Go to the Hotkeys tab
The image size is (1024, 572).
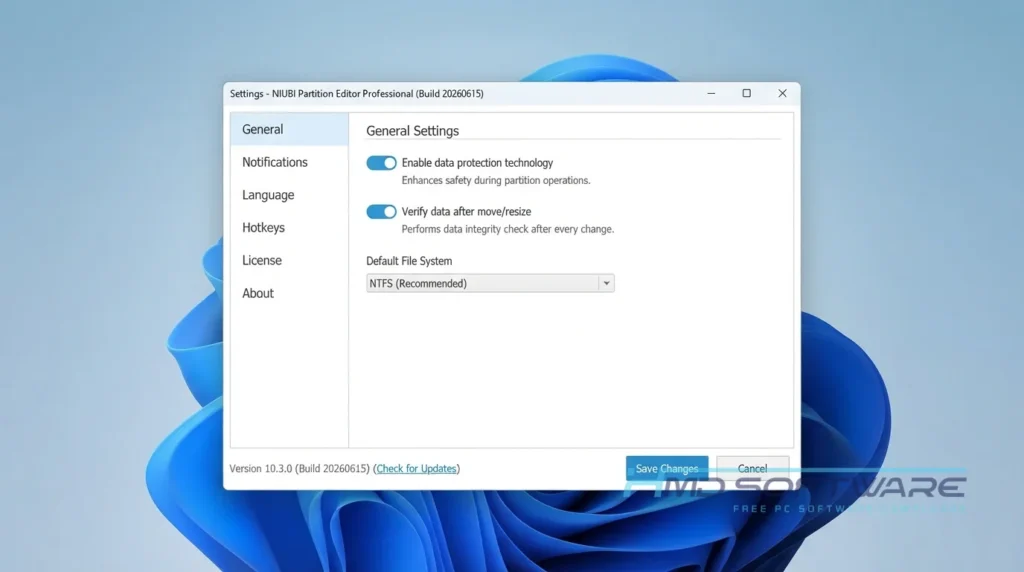[289, 227]
